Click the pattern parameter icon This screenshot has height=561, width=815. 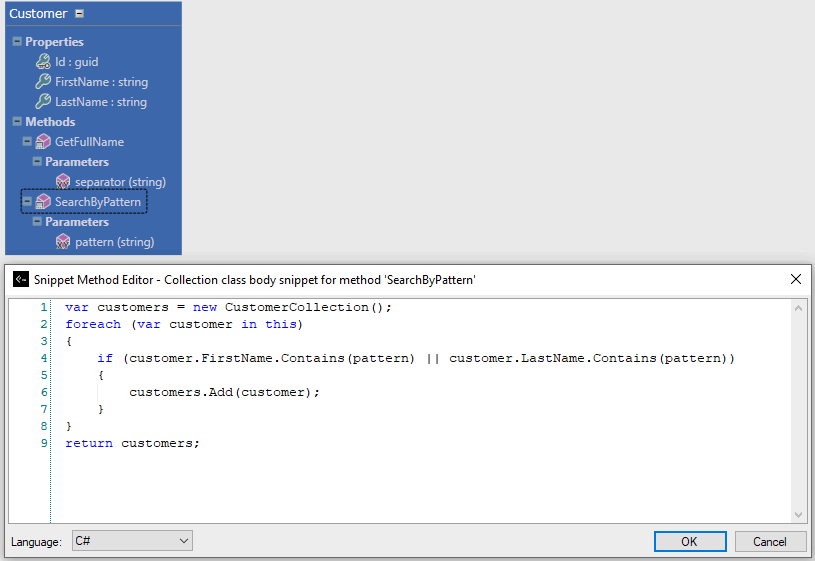(63, 242)
